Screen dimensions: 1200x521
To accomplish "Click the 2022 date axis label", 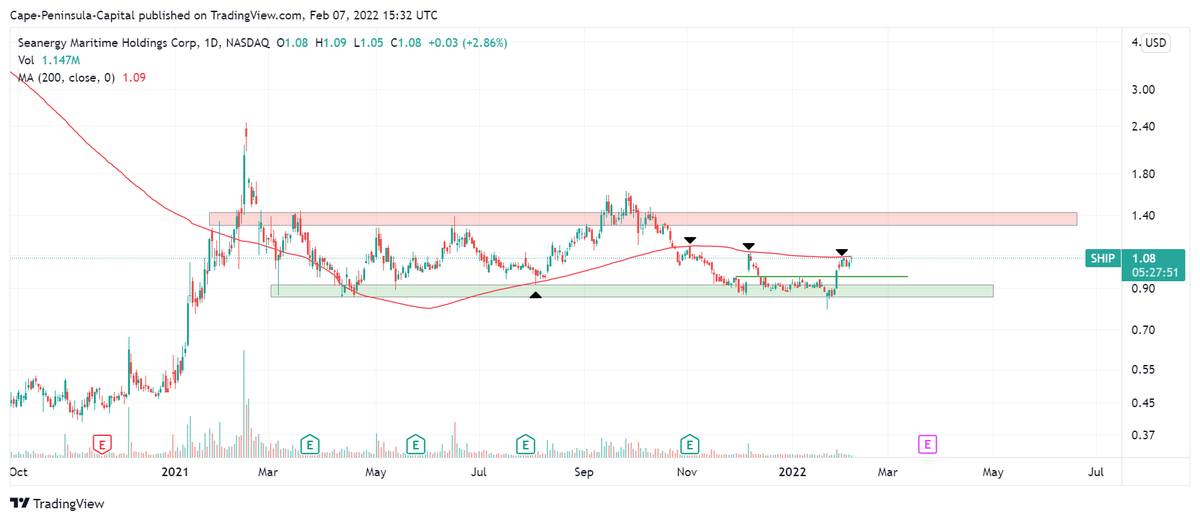I will [792, 470].
